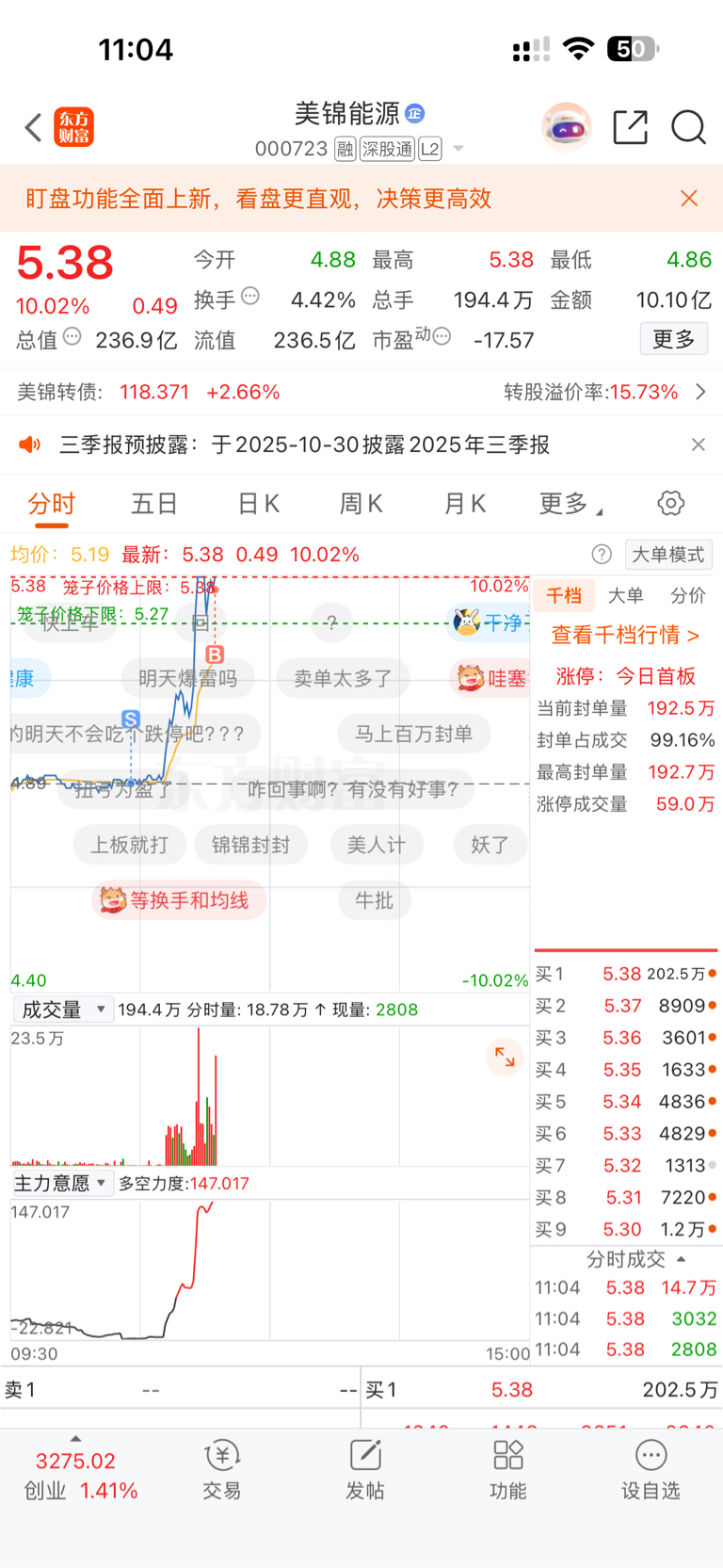
Task: Tap 买9 row at 5.30
Action: (x=626, y=1229)
